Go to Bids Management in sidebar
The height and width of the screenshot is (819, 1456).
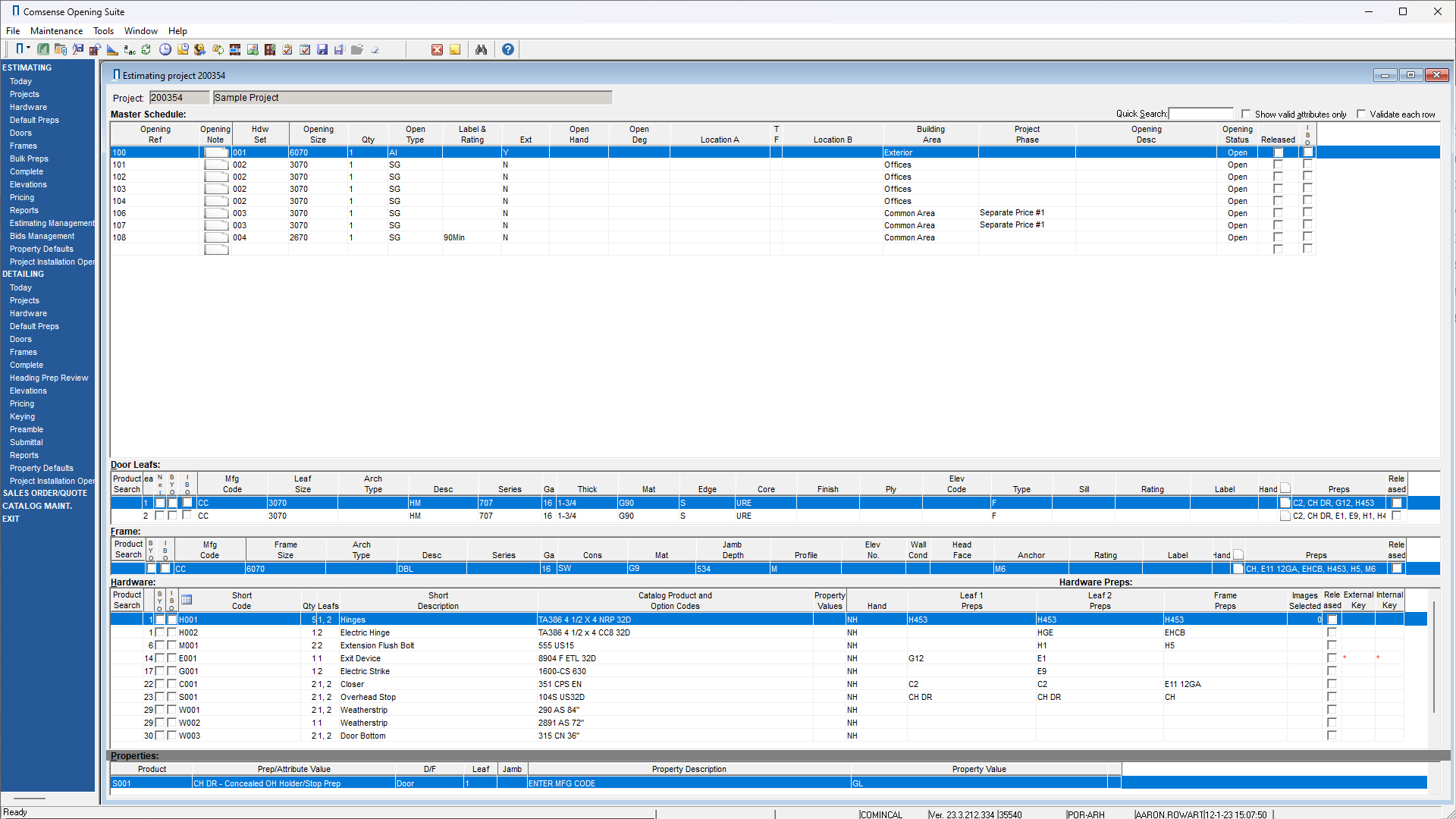(x=42, y=236)
